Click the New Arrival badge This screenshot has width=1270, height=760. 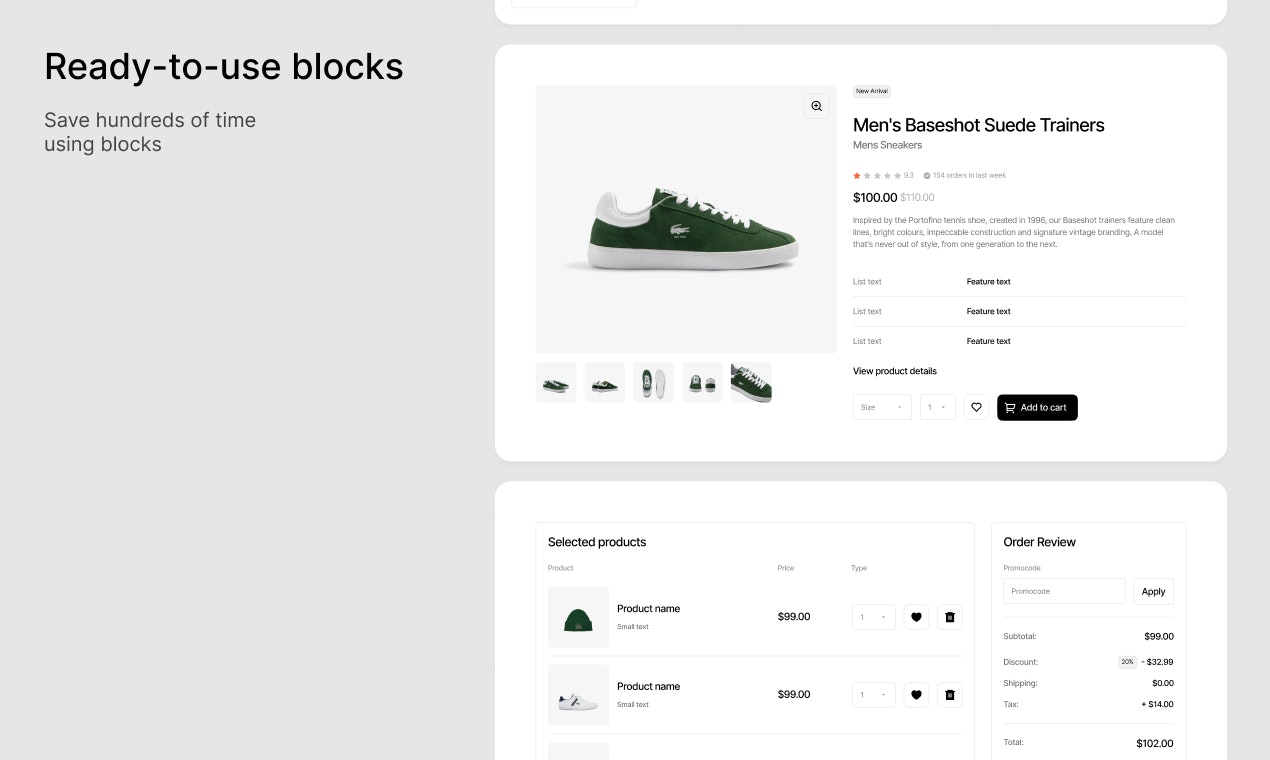pos(872,91)
